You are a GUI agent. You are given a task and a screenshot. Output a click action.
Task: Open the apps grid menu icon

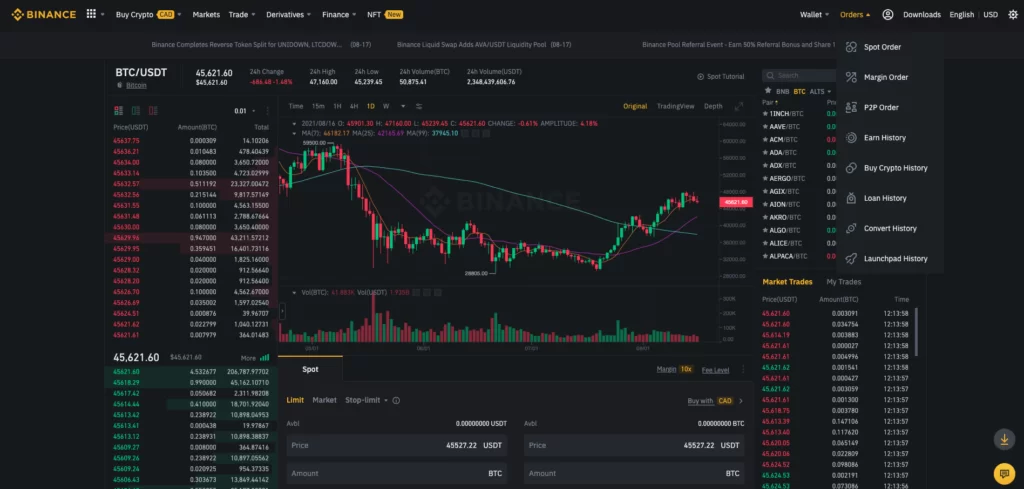coord(91,14)
